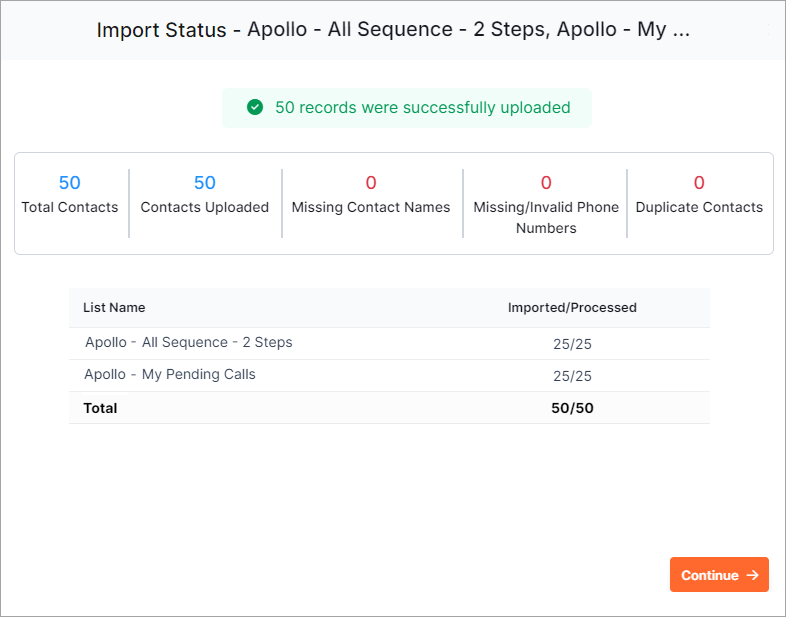Image resolution: width=786 pixels, height=617 pixels.
Task: Click the arrow icon on Continue
Action: pyautogui.click(x=752, y=575)
